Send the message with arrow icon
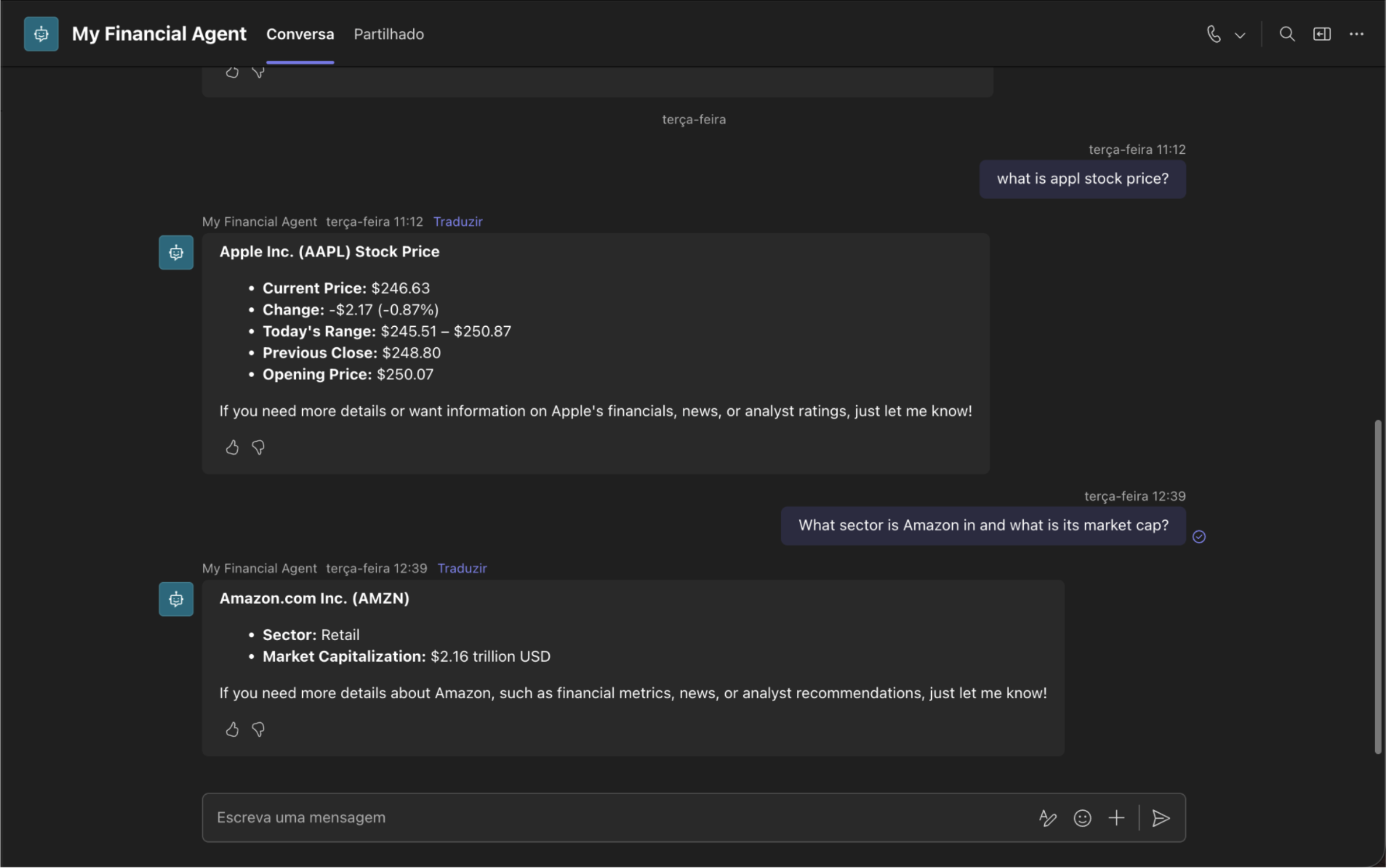The image size is (1388, 868). pyautogui.click(x=1161, y=818)
